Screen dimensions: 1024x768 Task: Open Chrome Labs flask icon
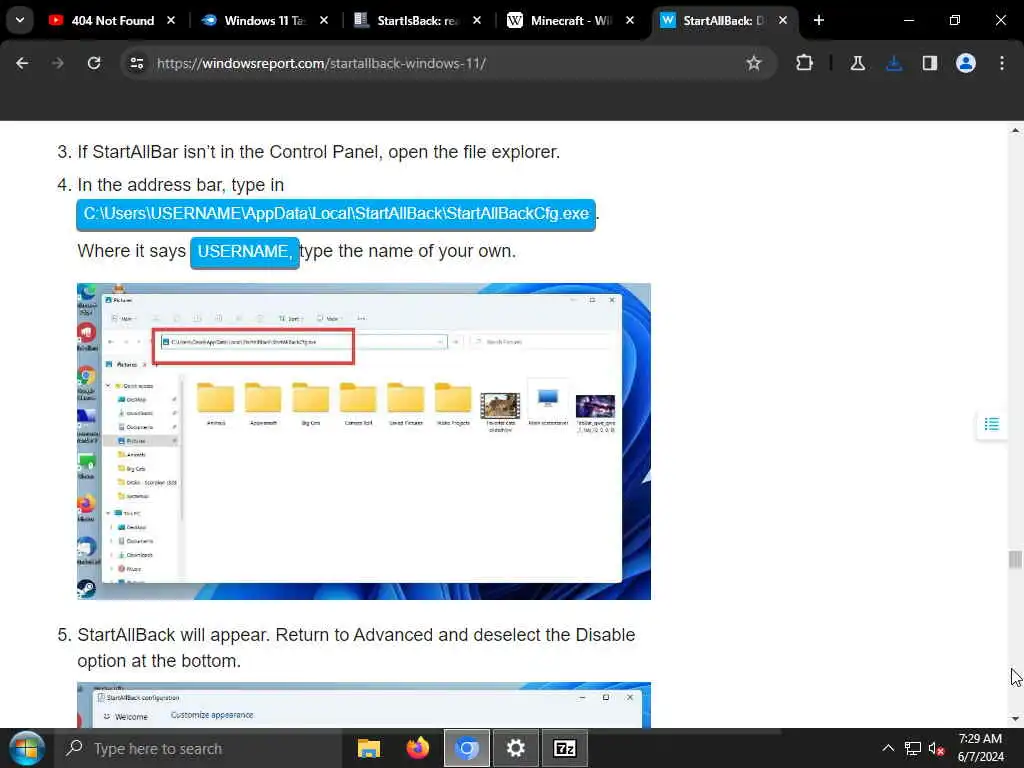coord(857,63)
